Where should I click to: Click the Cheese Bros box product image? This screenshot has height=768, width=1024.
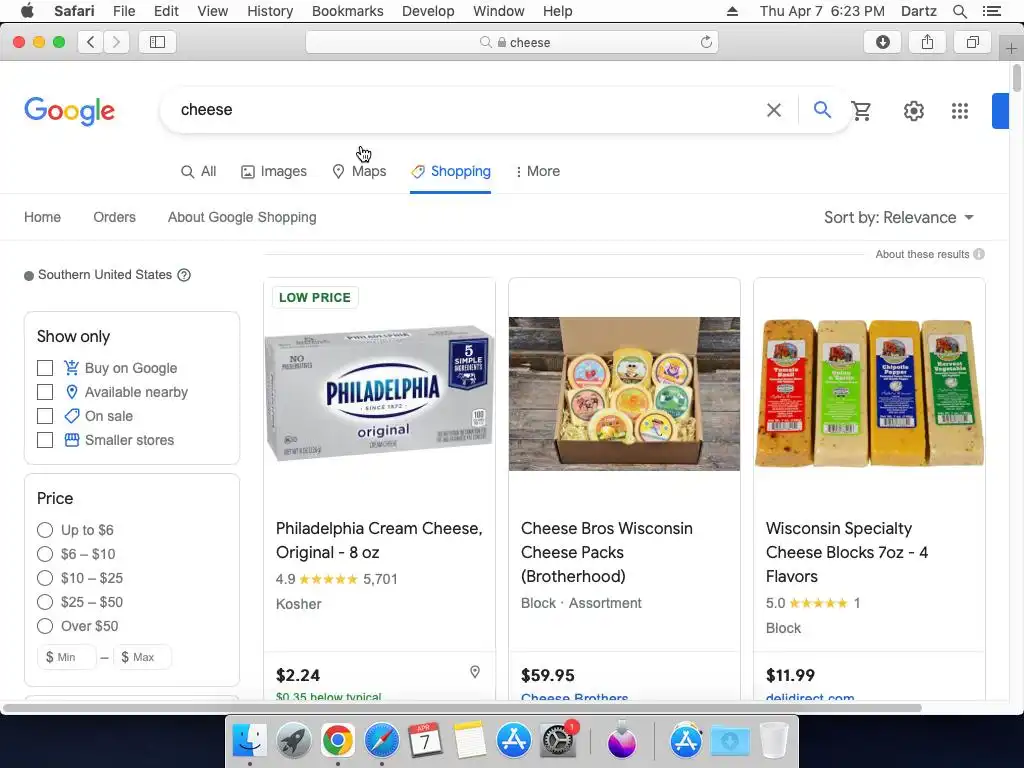coord(624,394)
